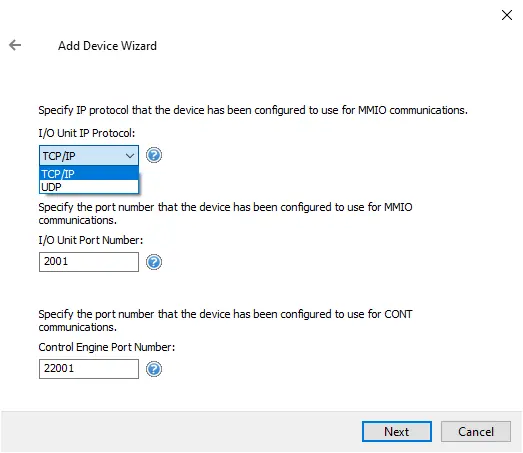
Task: Click the MMIO port number instruction text
Action: click(x=225, y=213)
